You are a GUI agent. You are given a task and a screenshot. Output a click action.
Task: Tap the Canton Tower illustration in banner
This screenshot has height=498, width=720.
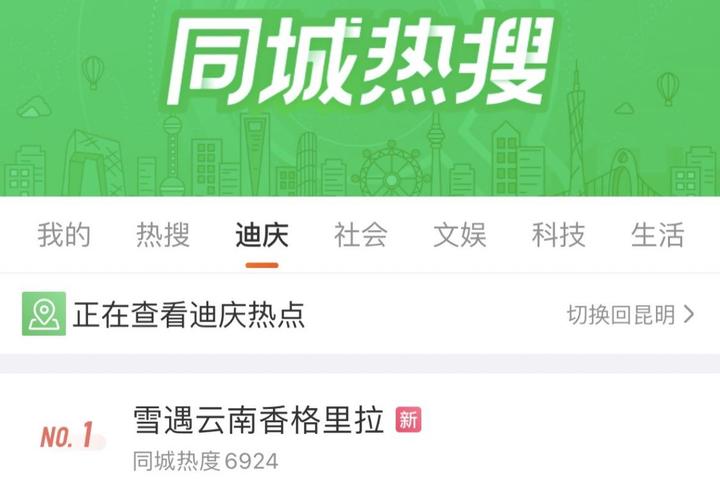tap(576, 129)
